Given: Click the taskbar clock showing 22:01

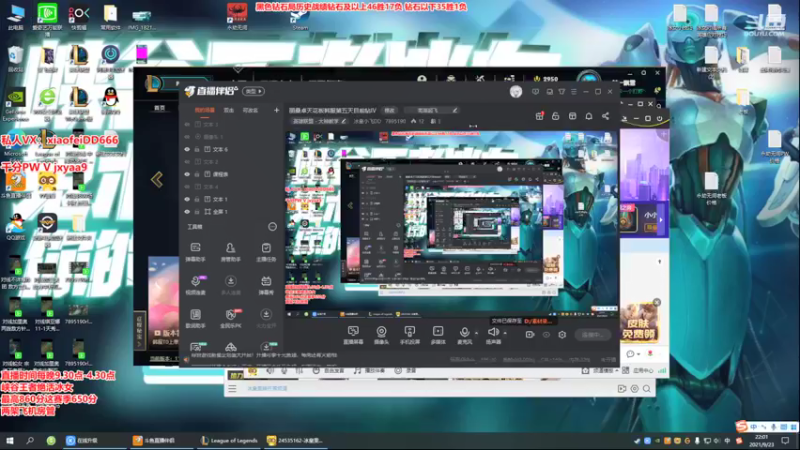Looking at the screenshot, I should point(762,441).
